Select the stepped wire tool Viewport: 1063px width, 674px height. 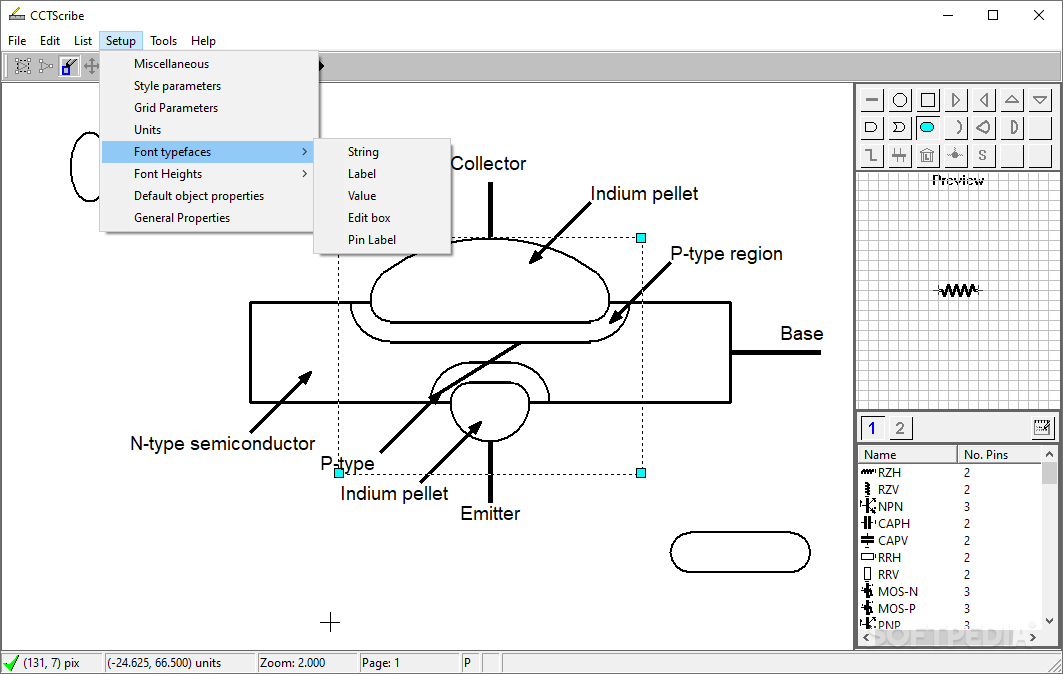click(872, 155)
